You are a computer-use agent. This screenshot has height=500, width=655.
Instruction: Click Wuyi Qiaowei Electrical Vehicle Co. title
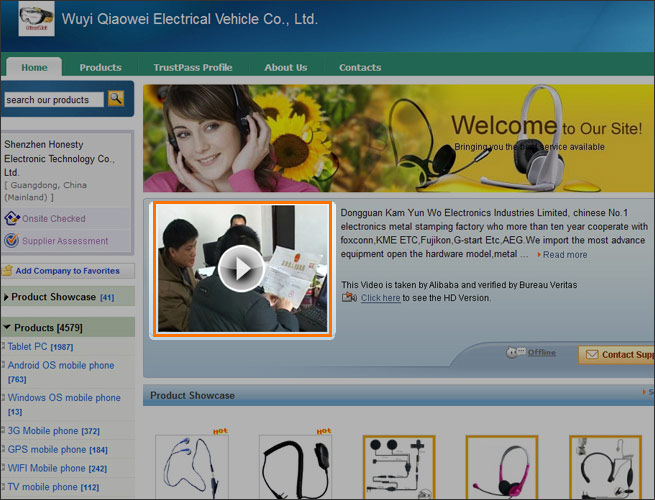point(190,19)
